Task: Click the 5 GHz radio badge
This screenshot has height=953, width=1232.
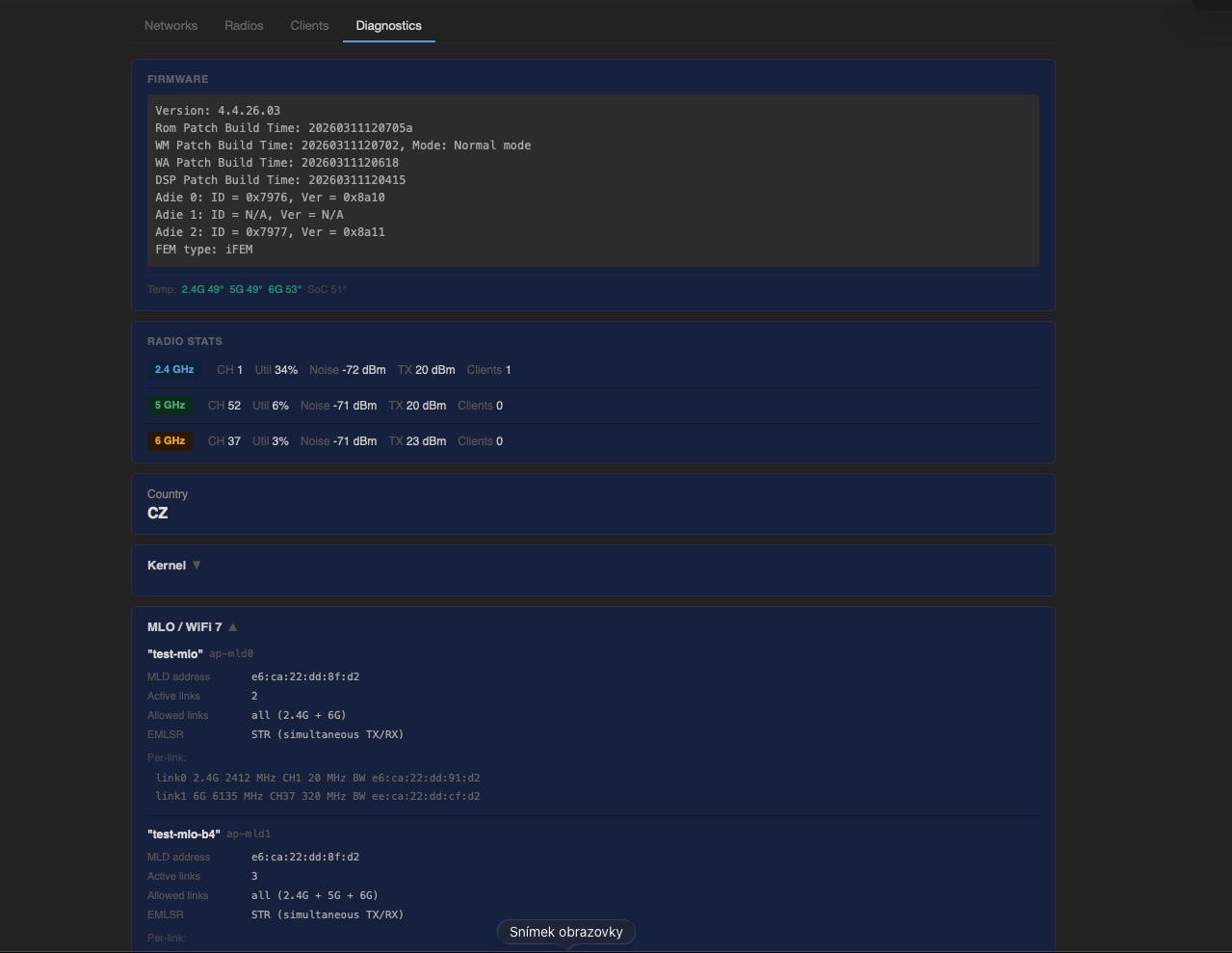Action: (x=170, y=406)
